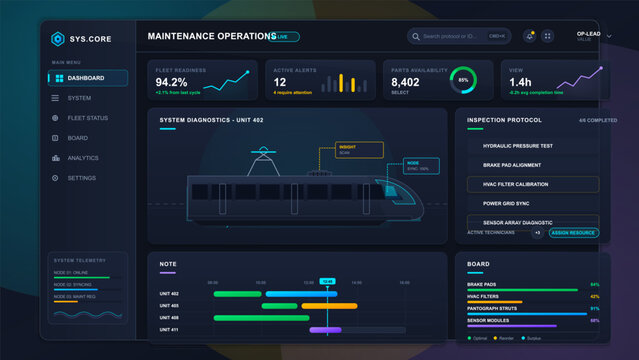Click Unit 408's long green bar

coord(261,318)
